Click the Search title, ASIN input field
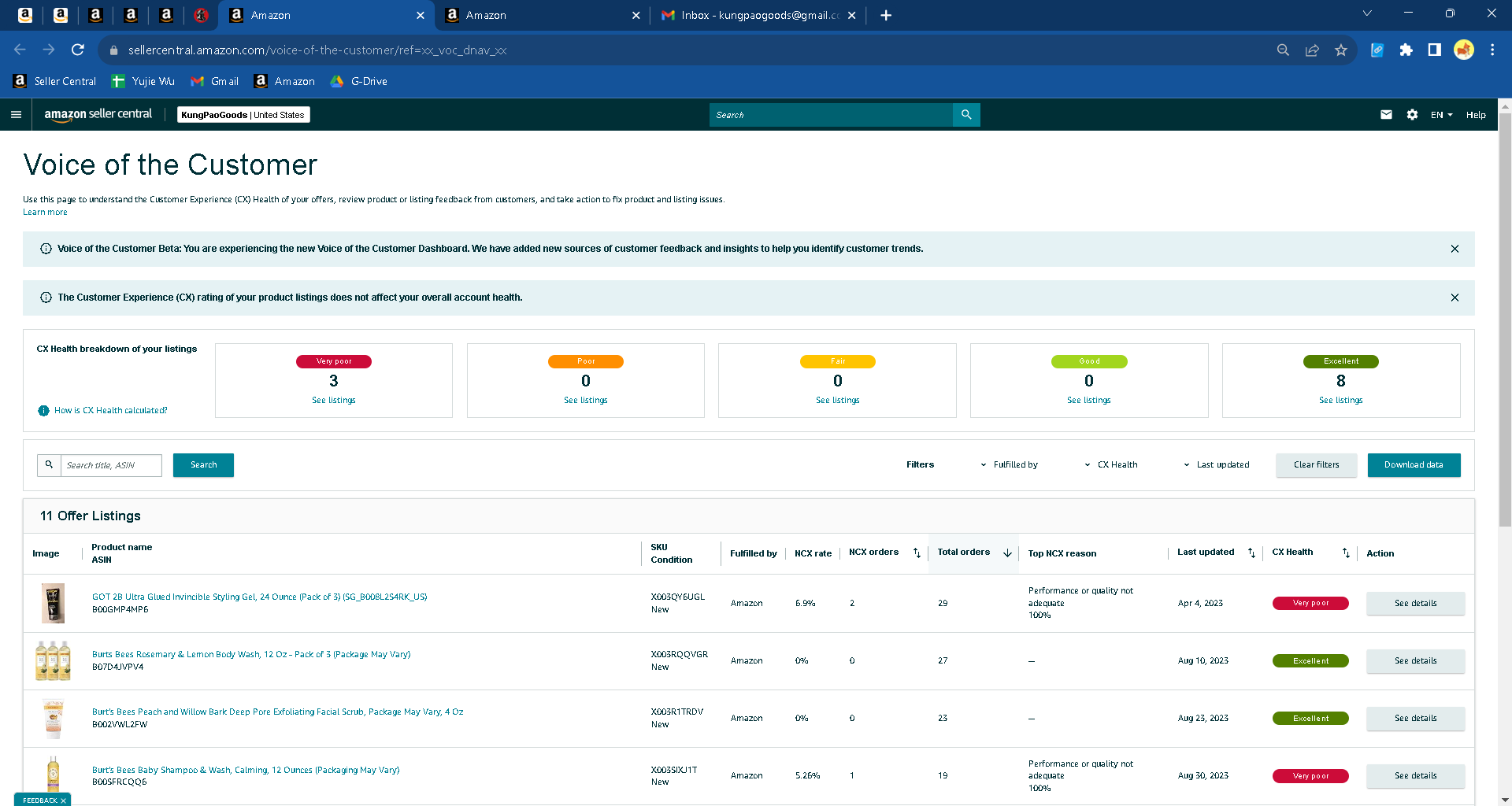The height and width of the screenshot is (806, 1512). pyautogui.click(x=111, y=465)
